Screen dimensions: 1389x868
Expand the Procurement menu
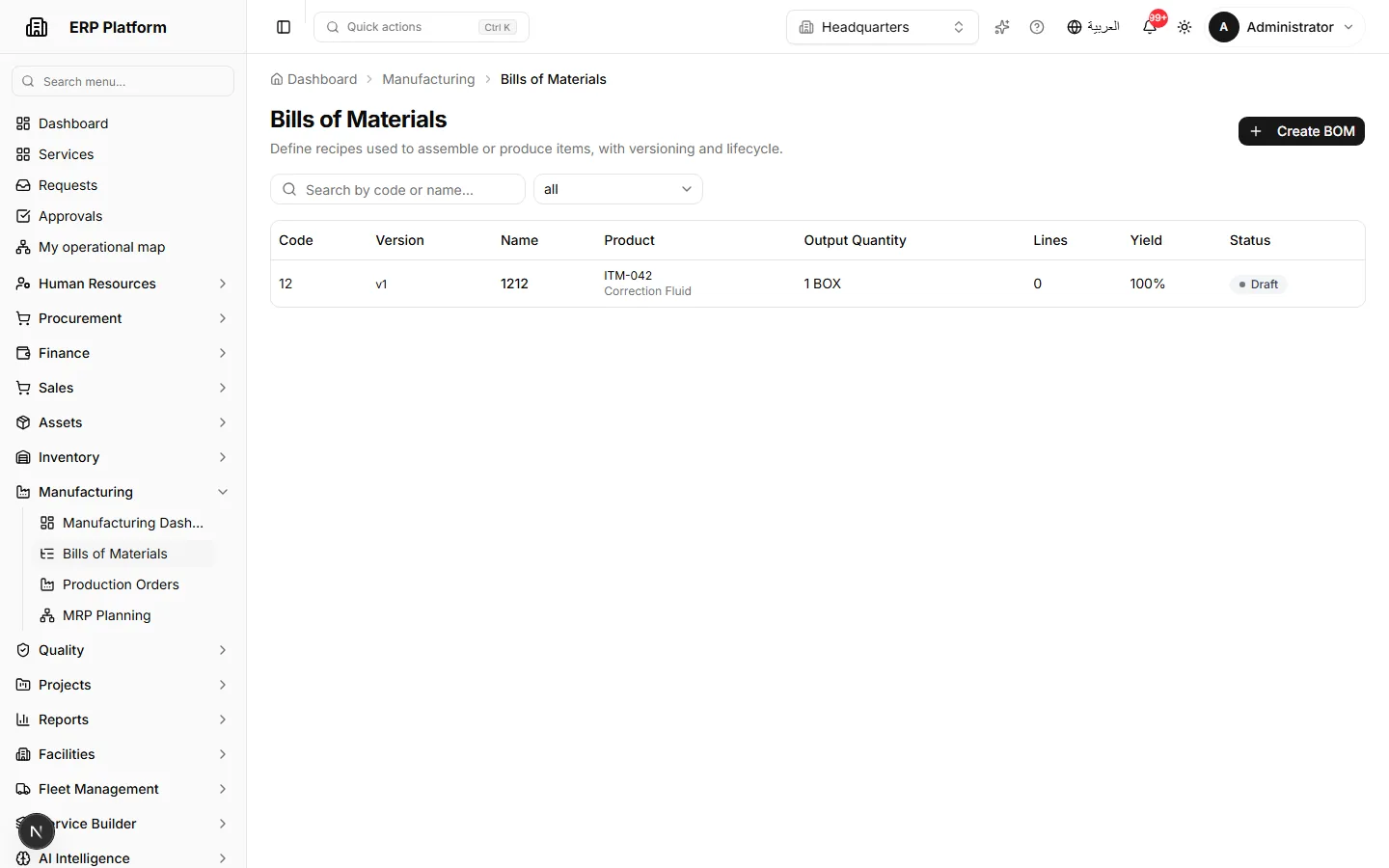coord(123,318)
